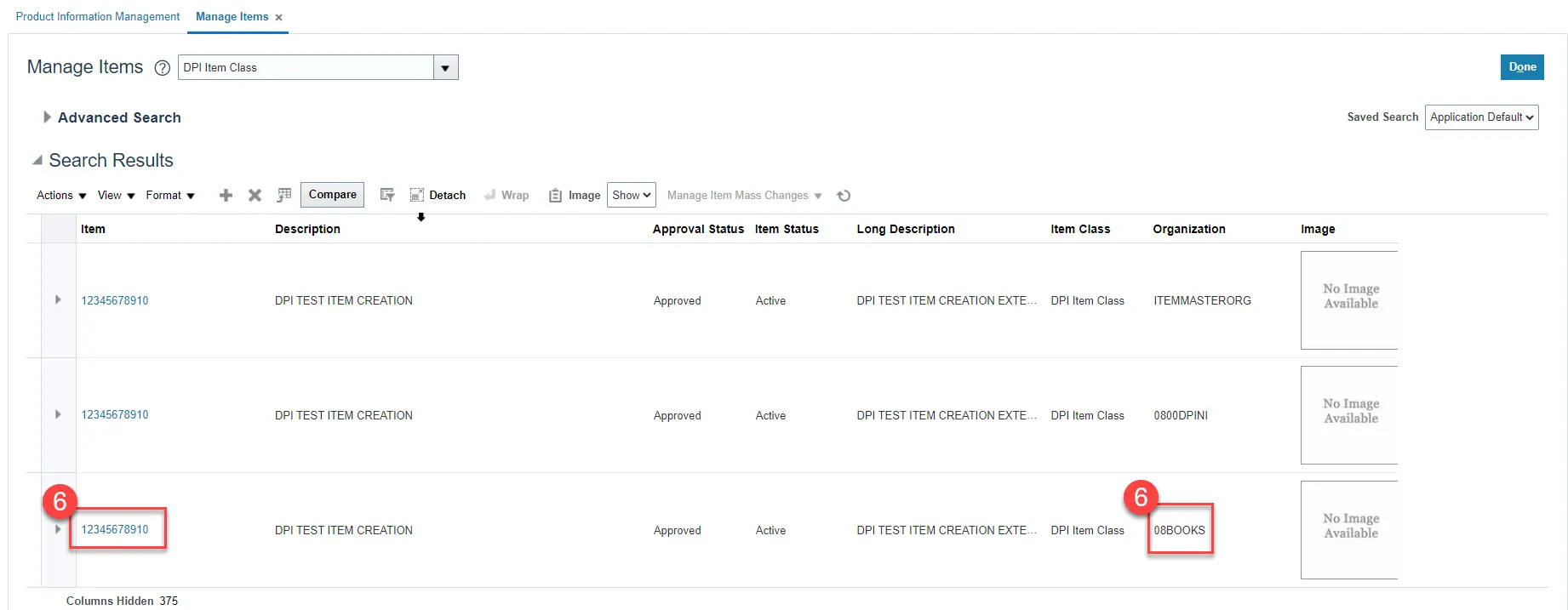Open the Actions menu
This screenshot has width=1568, height=610.
coord(61,196)
